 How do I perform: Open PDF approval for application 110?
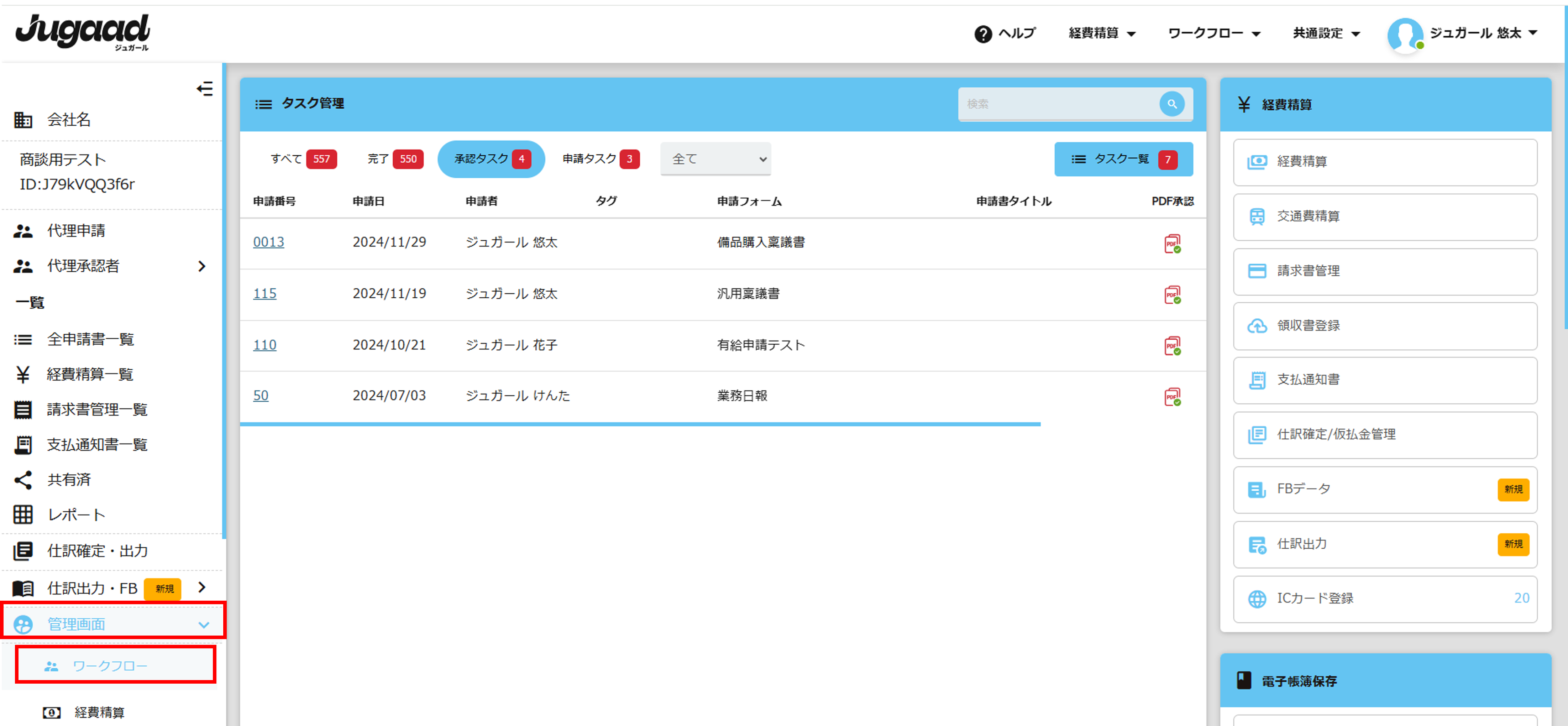1172,346
